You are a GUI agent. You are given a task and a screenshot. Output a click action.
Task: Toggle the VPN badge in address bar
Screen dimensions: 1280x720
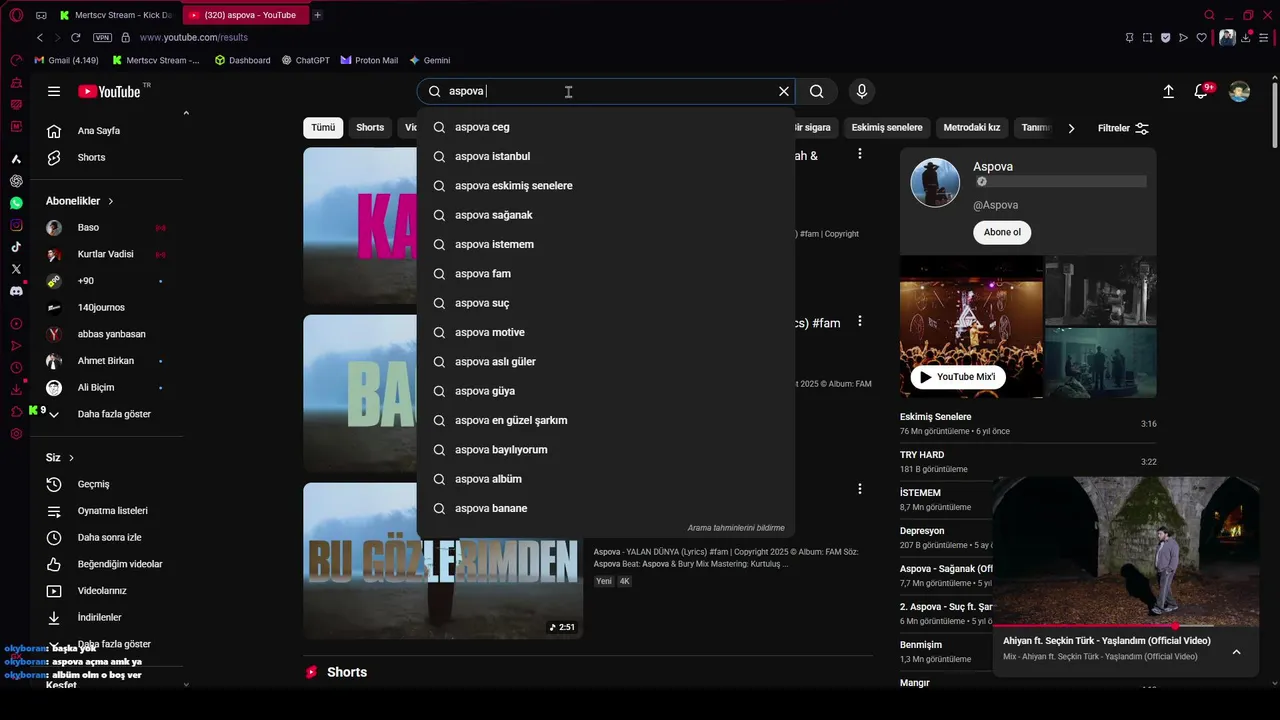[102, 37]
